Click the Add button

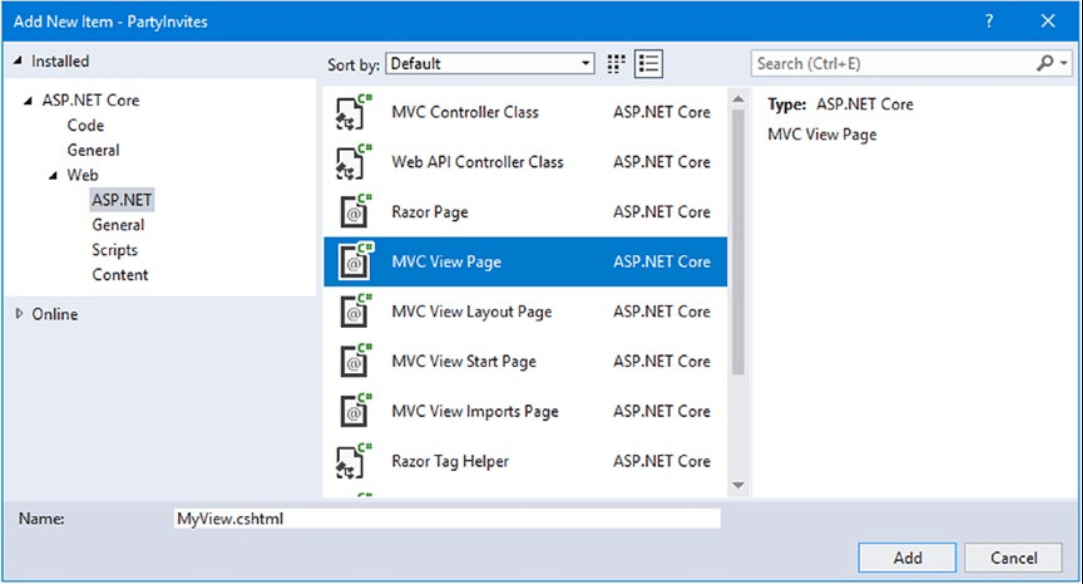point(906,557)
